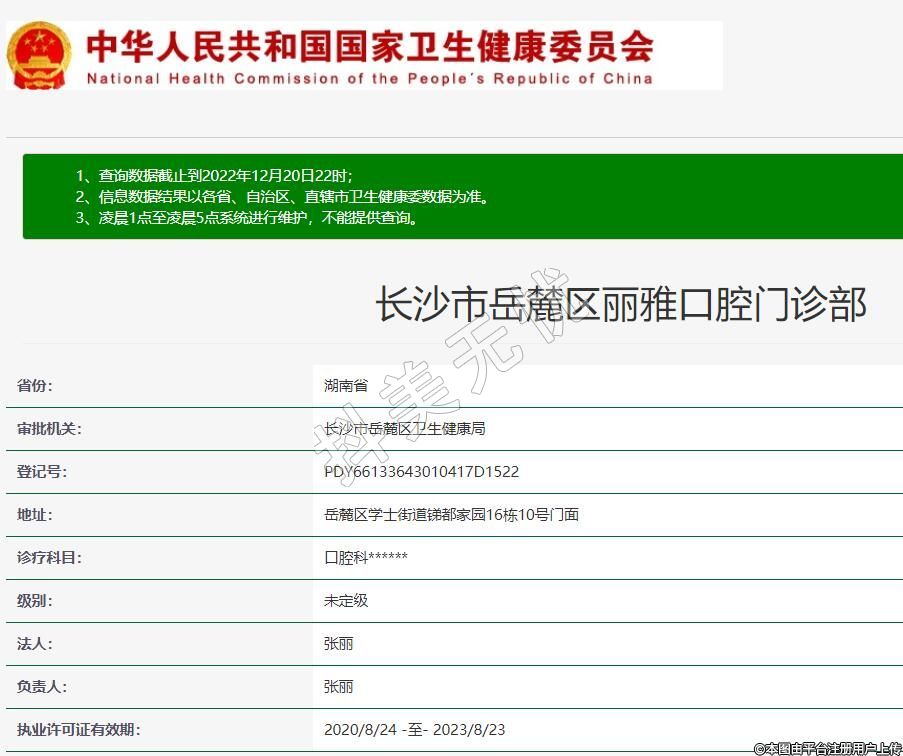Select the registration number PDY66133643010417D1522
Image resolution: width=903 pixels, height=756 pixels.
421,472
